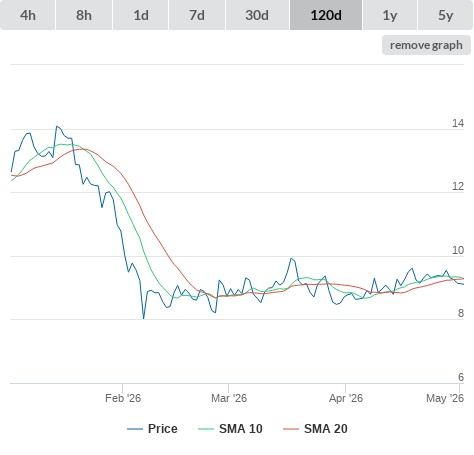
Task: Click the Feb '26 axis label
Action: 123,398
